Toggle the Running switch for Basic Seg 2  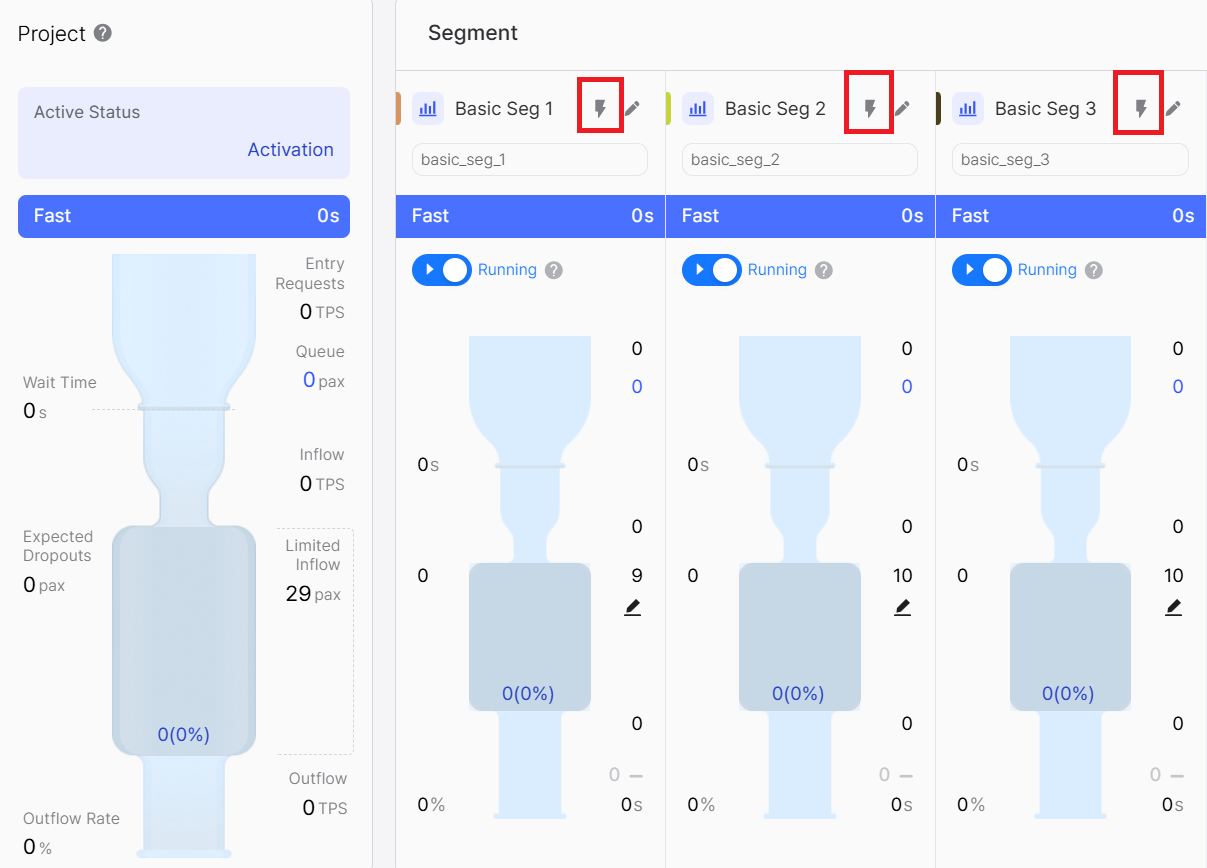click(712, 270)
